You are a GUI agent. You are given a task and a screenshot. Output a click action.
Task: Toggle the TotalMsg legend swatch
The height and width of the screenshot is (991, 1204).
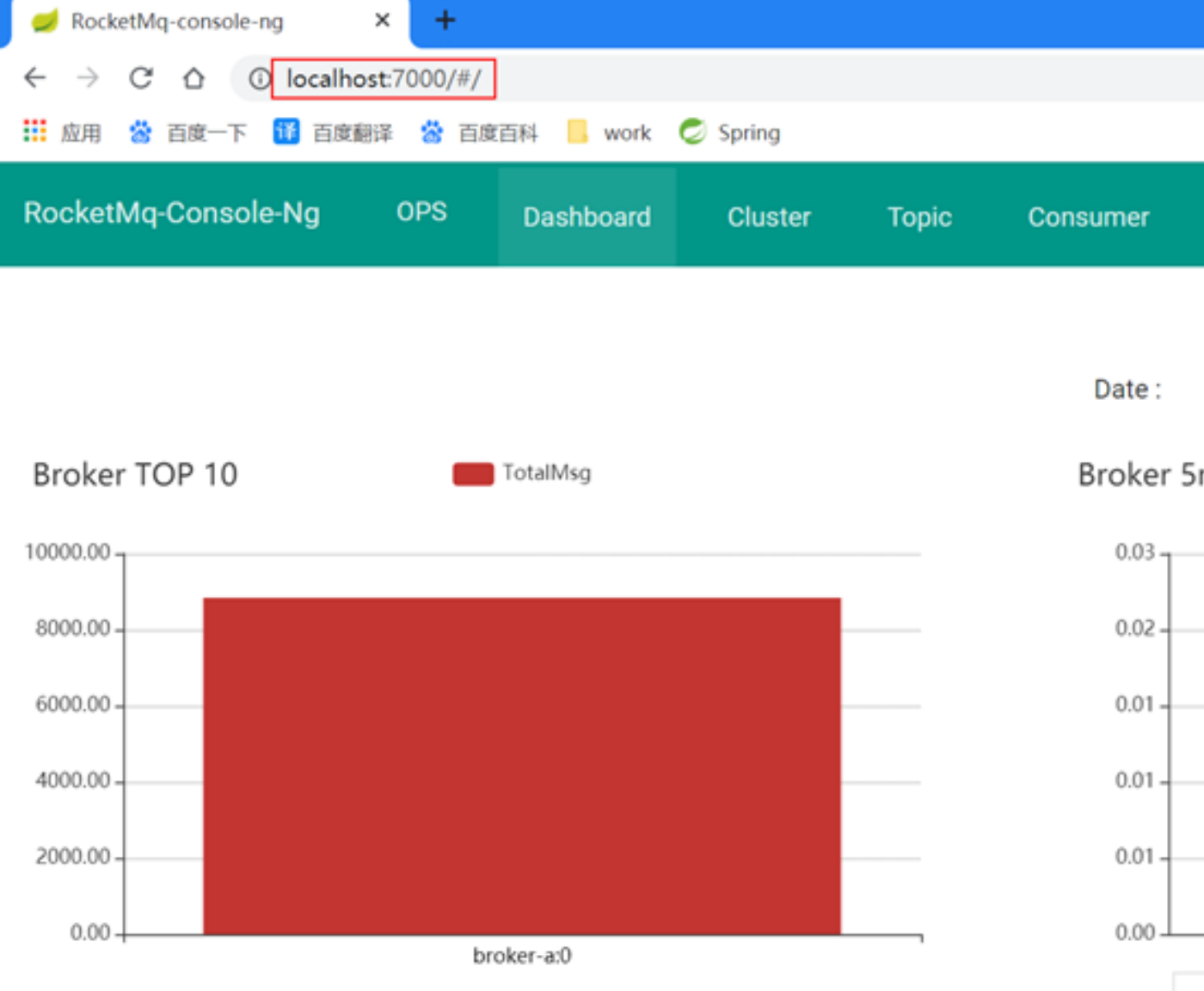point(473,474)
